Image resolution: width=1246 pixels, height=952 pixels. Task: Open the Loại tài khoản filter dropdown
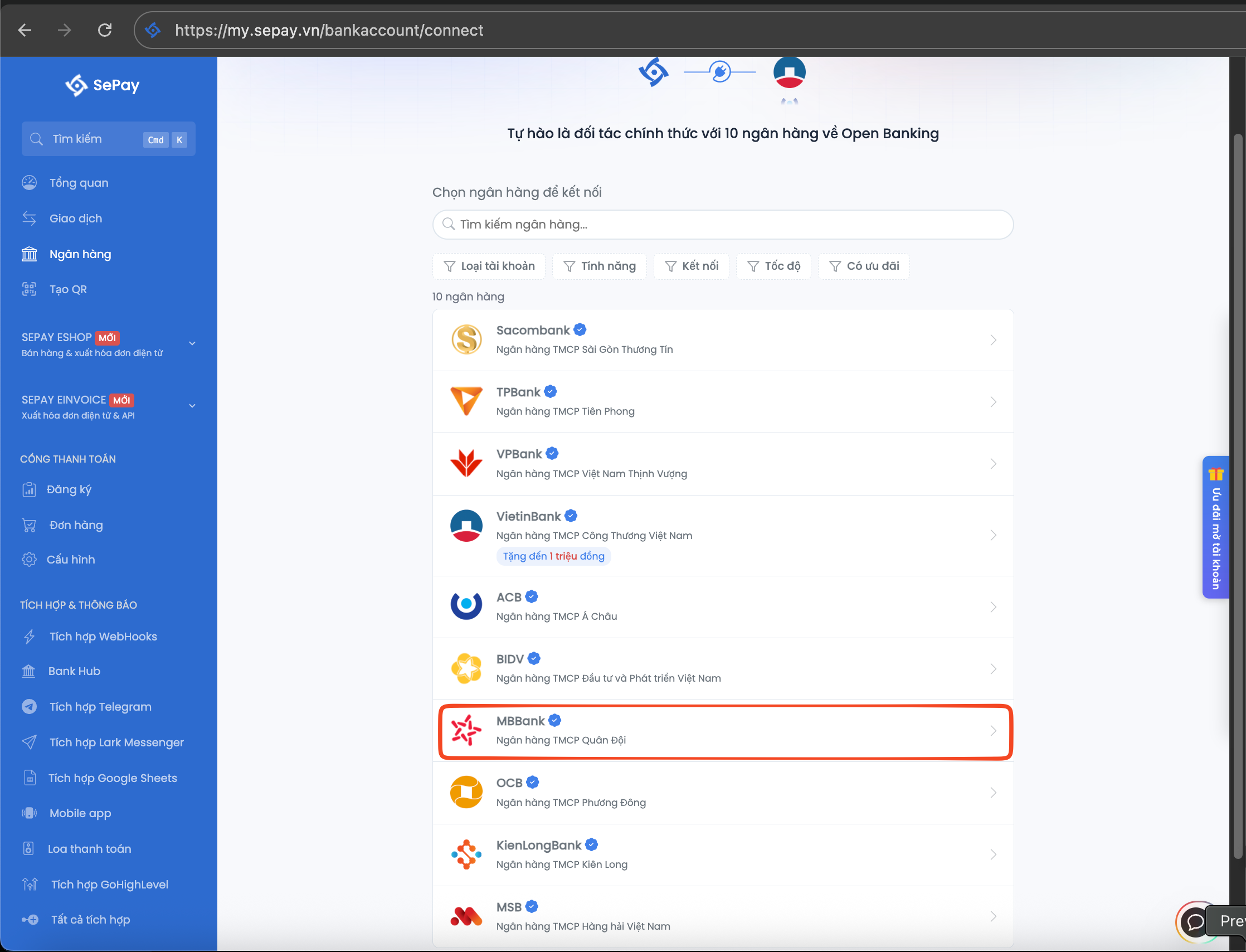489,266
